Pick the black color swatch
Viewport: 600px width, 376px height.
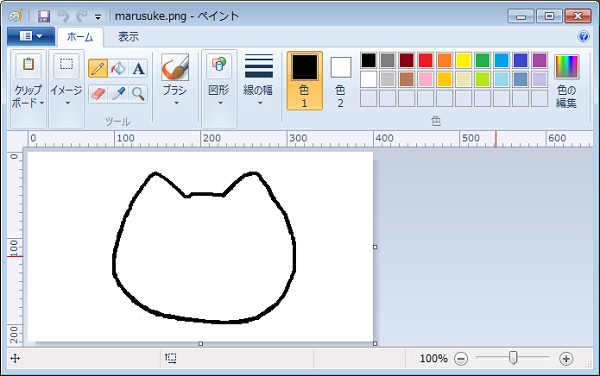click(x=368, y=60)
